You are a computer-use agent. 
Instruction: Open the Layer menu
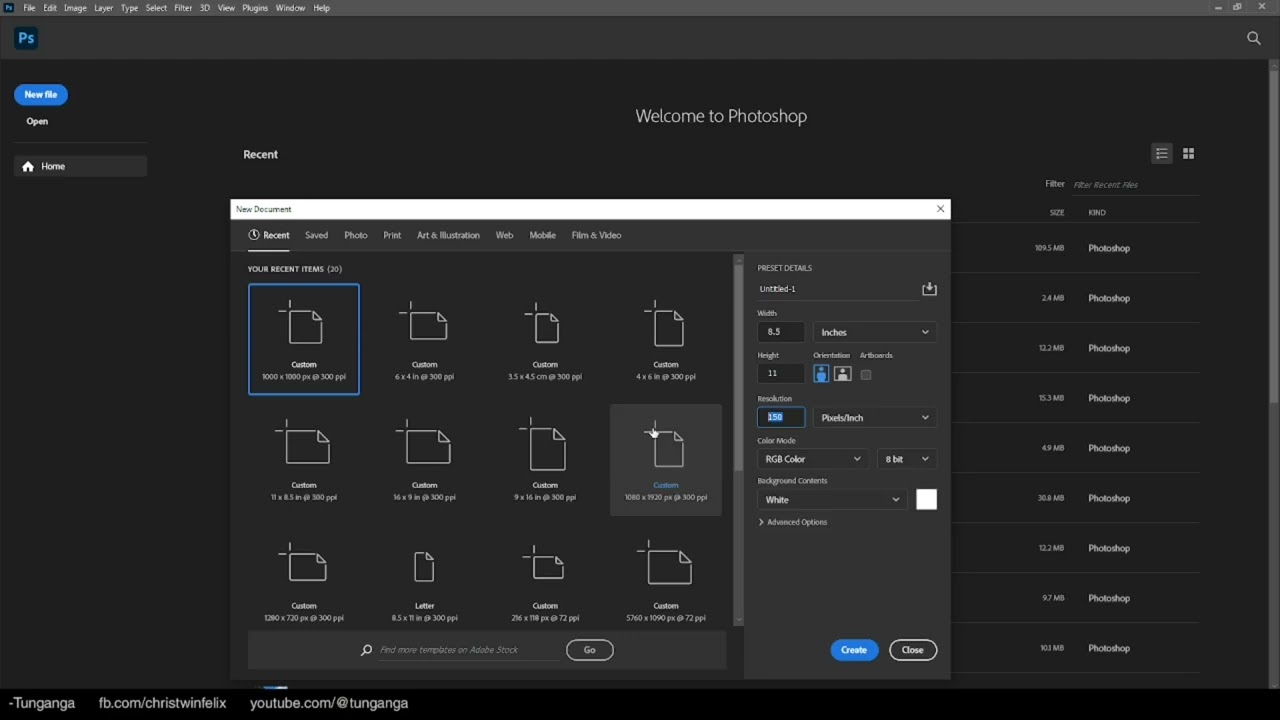[103, 8]
